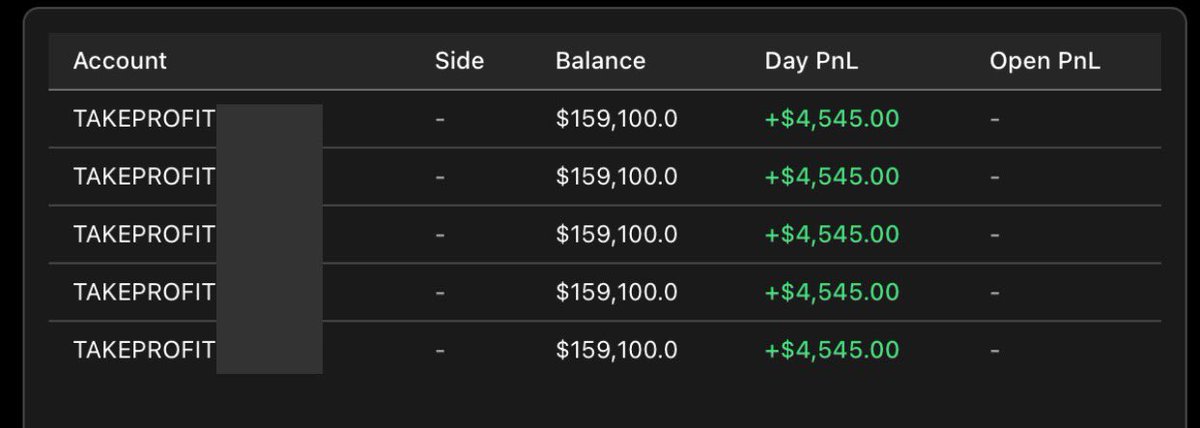Screen dimensions: 1200x428
Task: Click last row's $159,100.0 balance
Action: [616, 351]
